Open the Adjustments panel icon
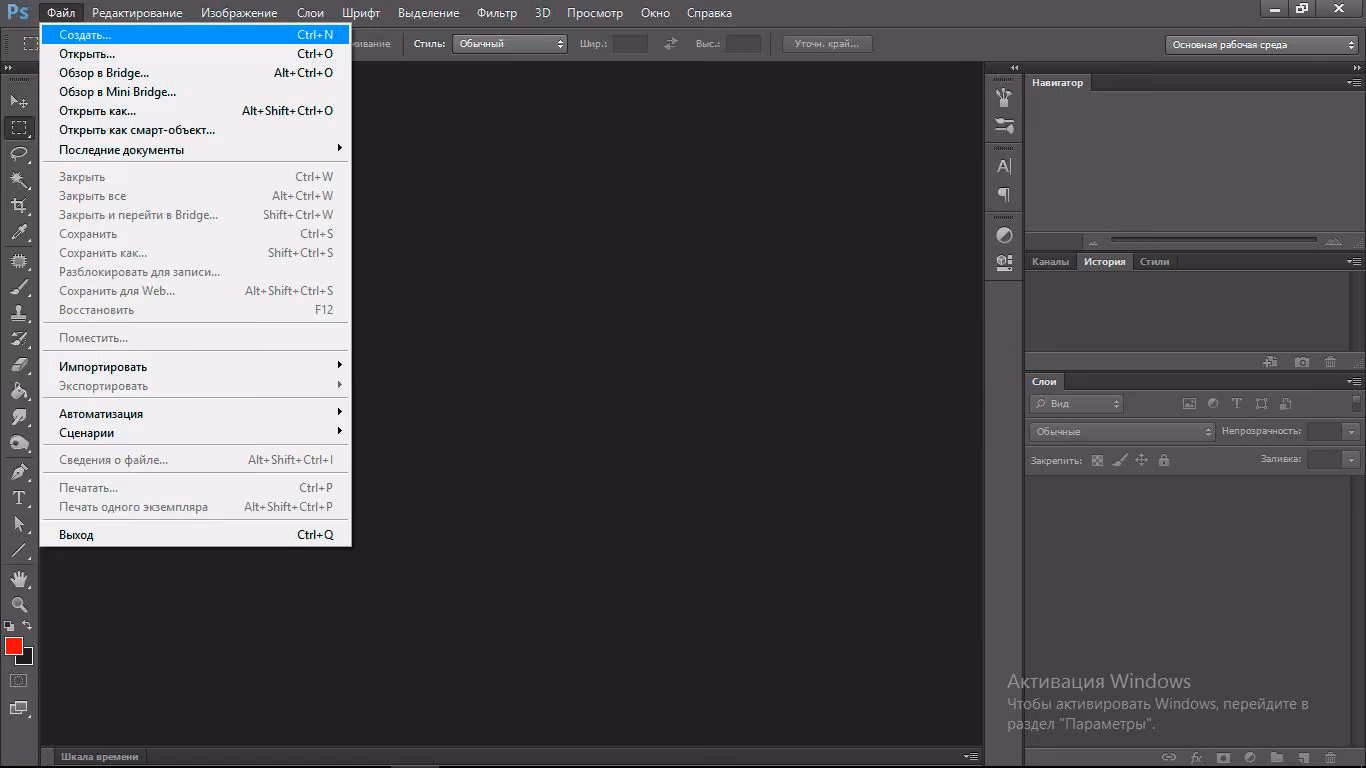This screenshot has height=768, width=1366. click(1004, 235)
